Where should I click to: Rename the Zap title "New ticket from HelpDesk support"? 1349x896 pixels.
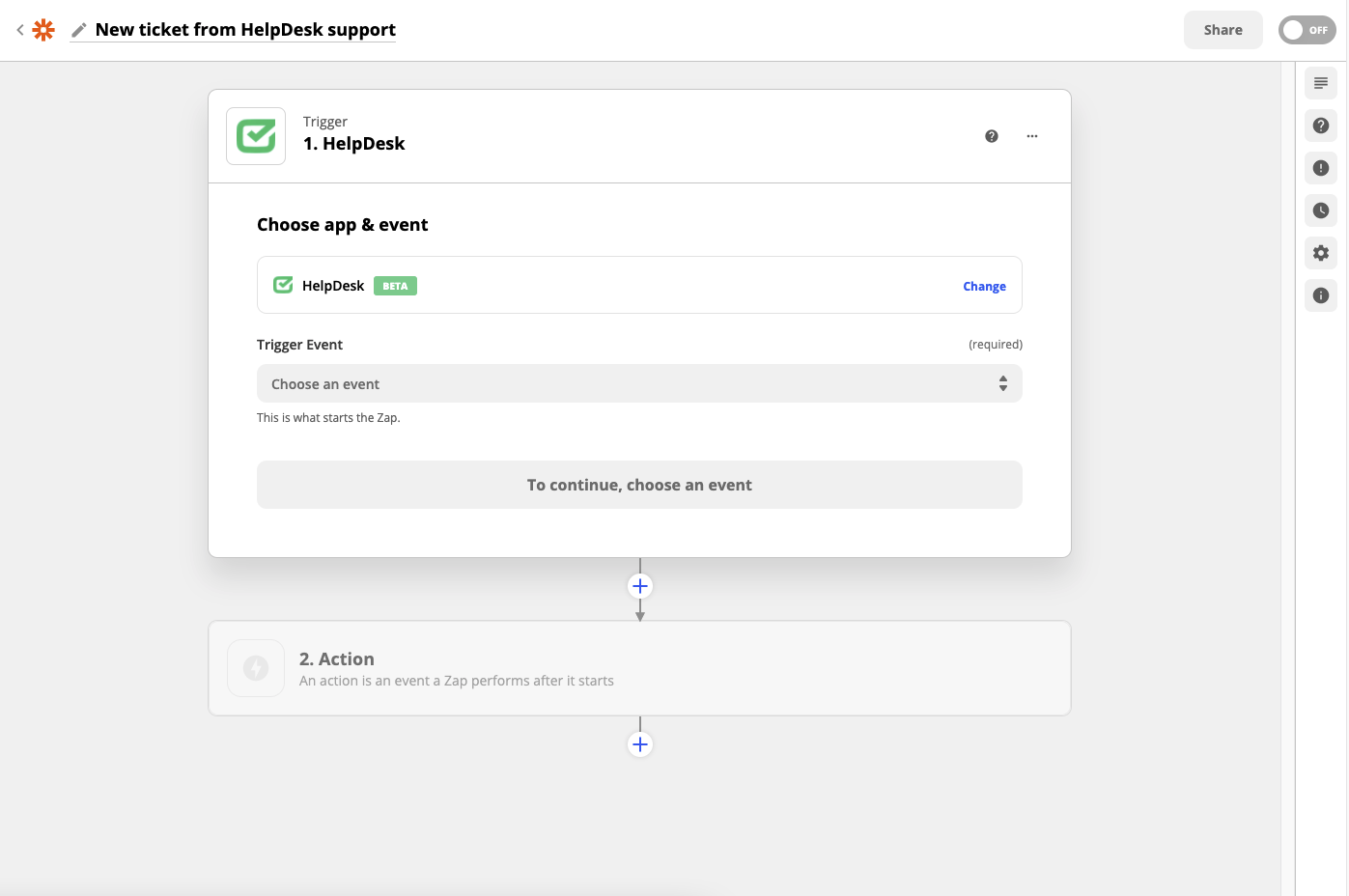click(245, 30)
